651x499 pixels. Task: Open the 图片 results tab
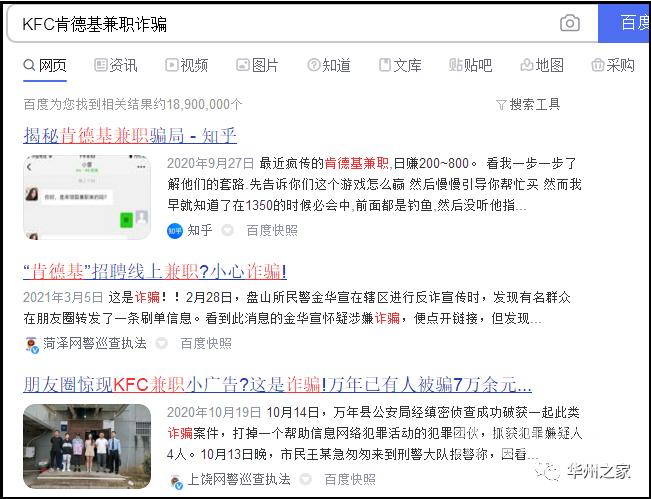click(x=257, y=65)
